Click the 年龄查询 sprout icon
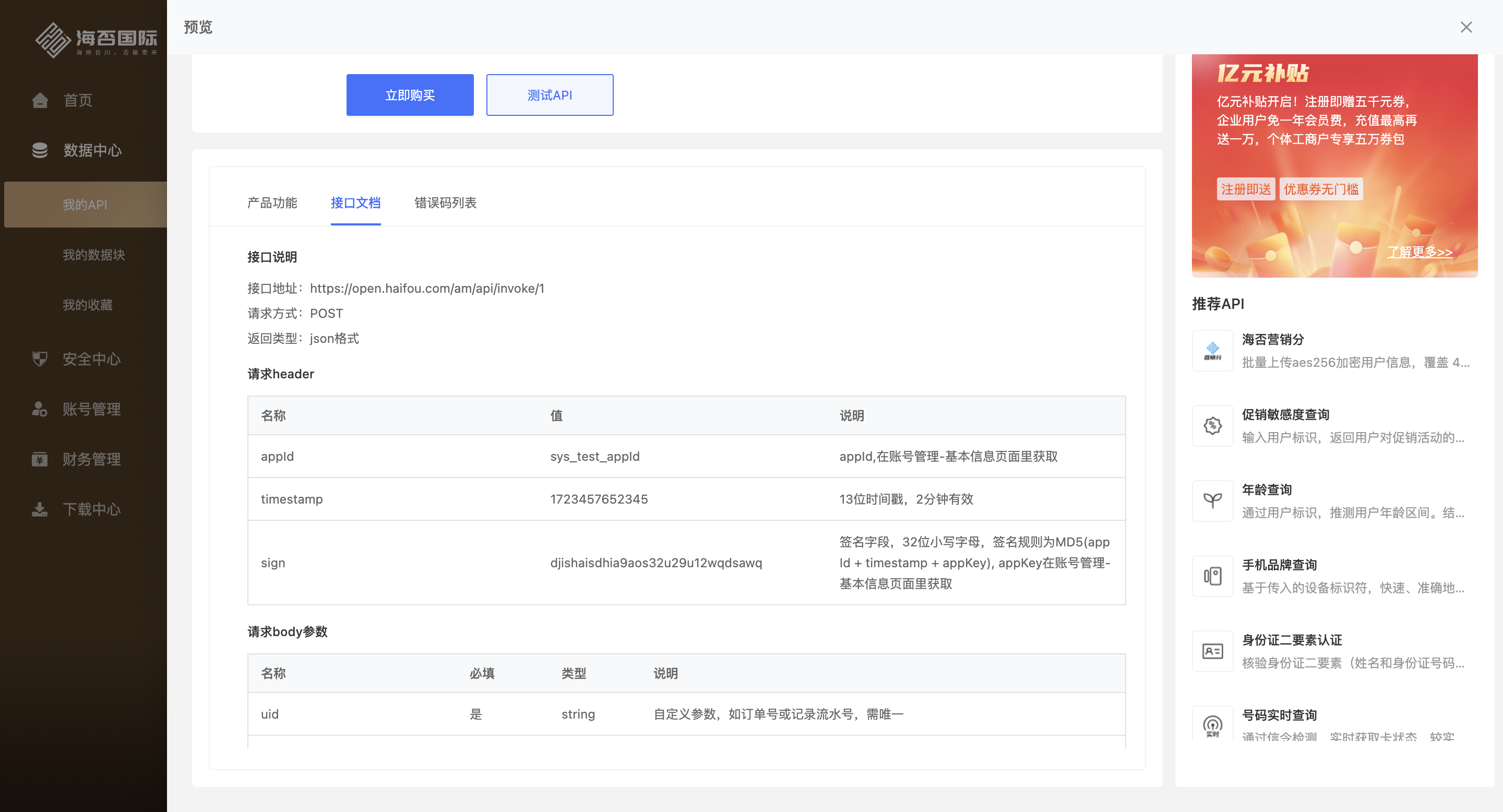 coord(1212,501)
